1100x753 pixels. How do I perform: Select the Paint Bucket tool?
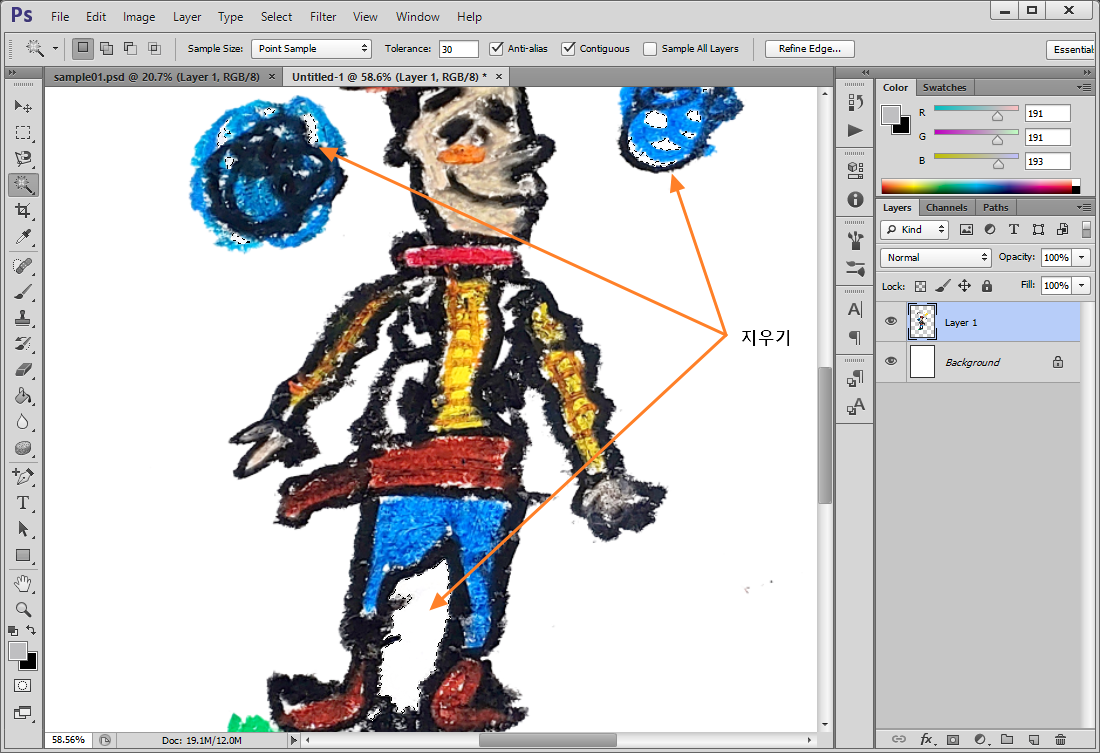point(22,396)
